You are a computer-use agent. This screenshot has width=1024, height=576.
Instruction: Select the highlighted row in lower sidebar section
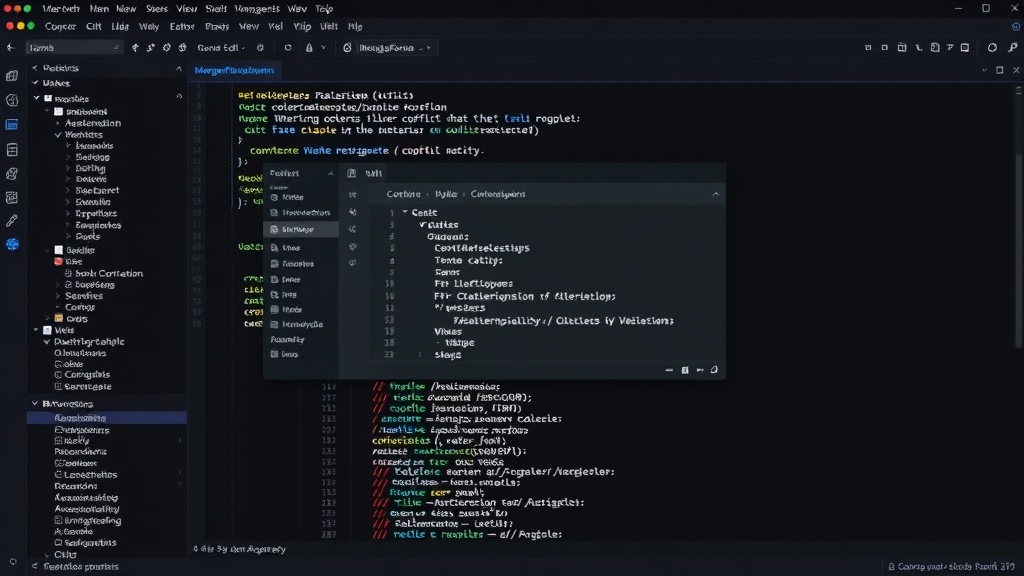[x=106, y=418]
